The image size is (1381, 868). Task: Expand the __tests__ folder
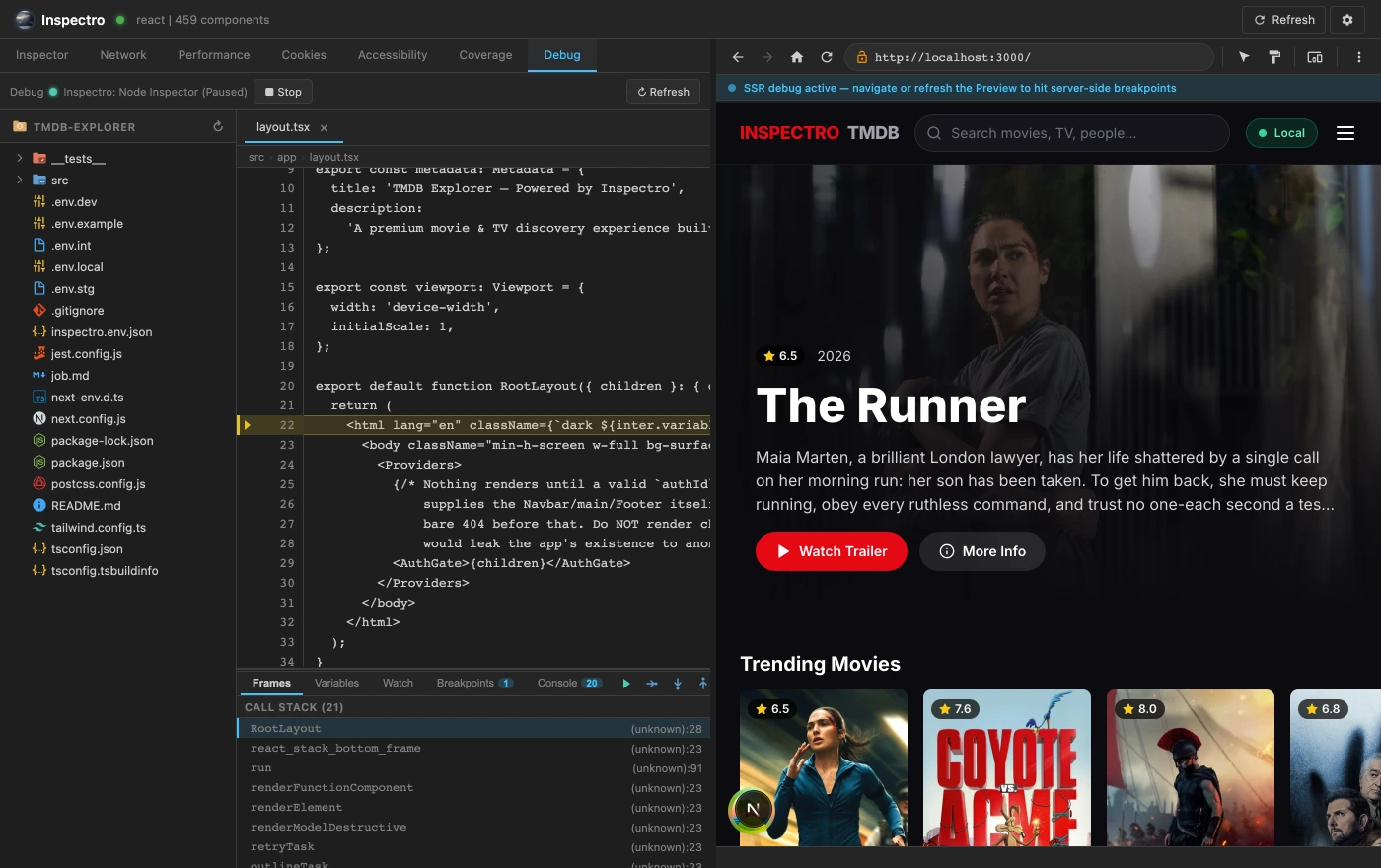point(20,158)
